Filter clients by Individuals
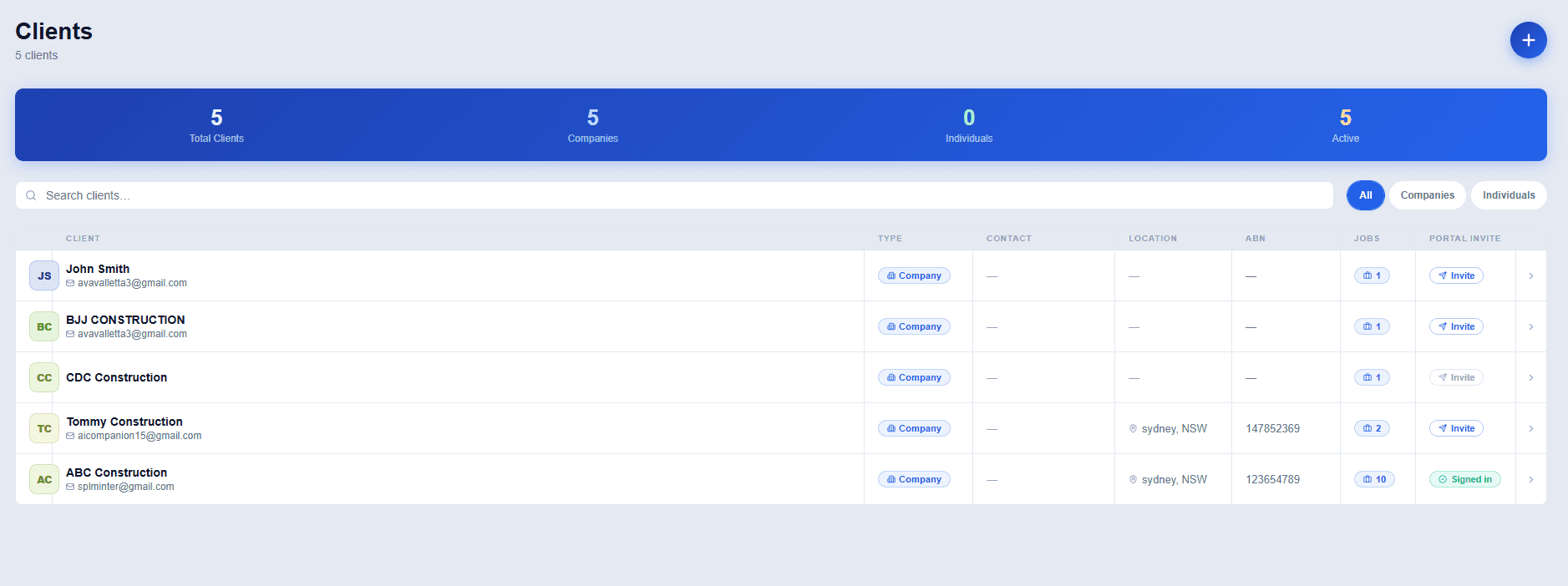Viewport: 1568px width, 586px height. point(1509,195)
